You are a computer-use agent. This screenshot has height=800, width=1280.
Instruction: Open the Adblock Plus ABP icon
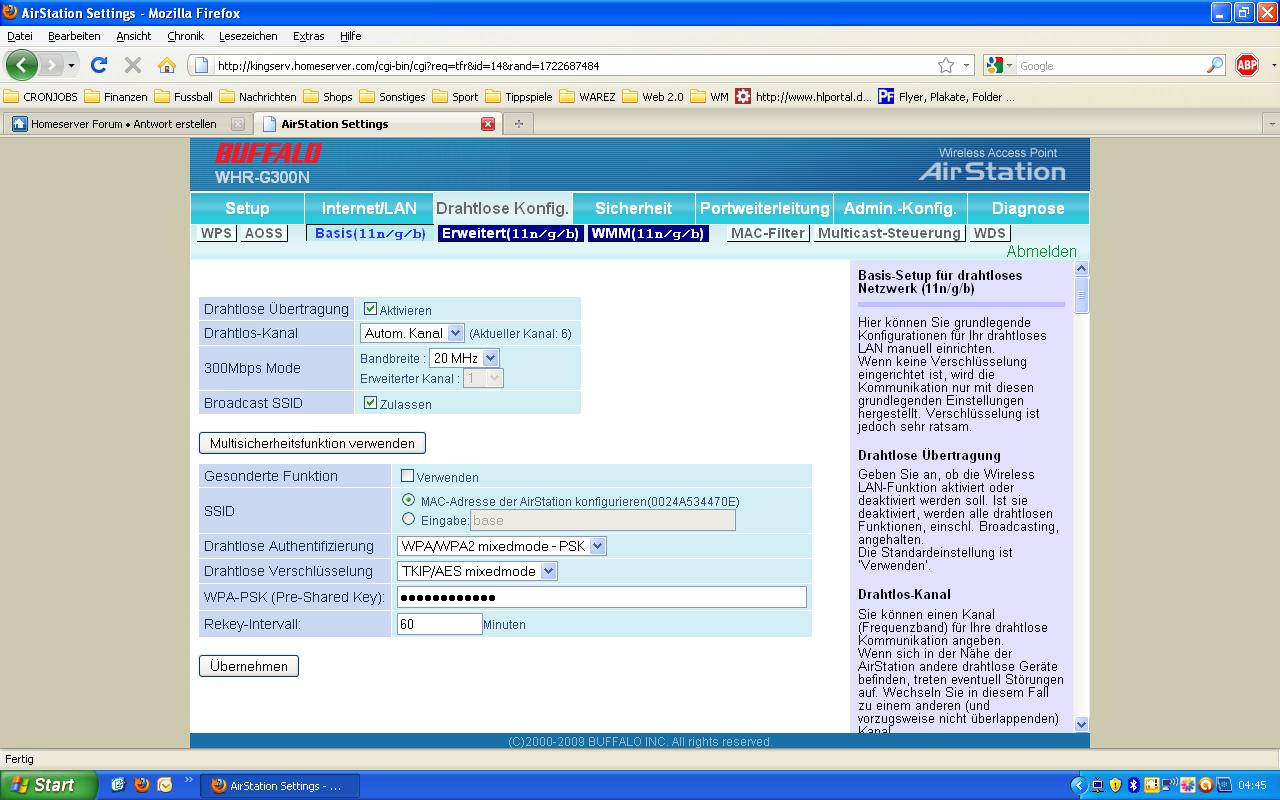click(x=1247, y=65)
